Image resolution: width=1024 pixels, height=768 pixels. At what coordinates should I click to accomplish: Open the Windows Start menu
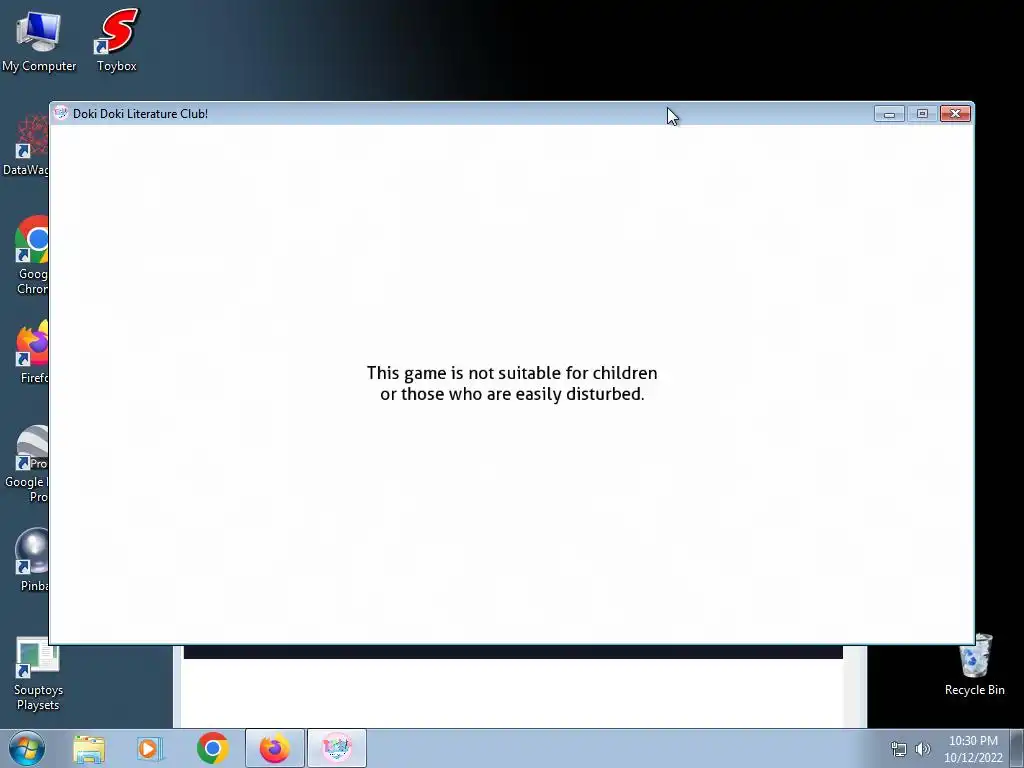point(27,748)
